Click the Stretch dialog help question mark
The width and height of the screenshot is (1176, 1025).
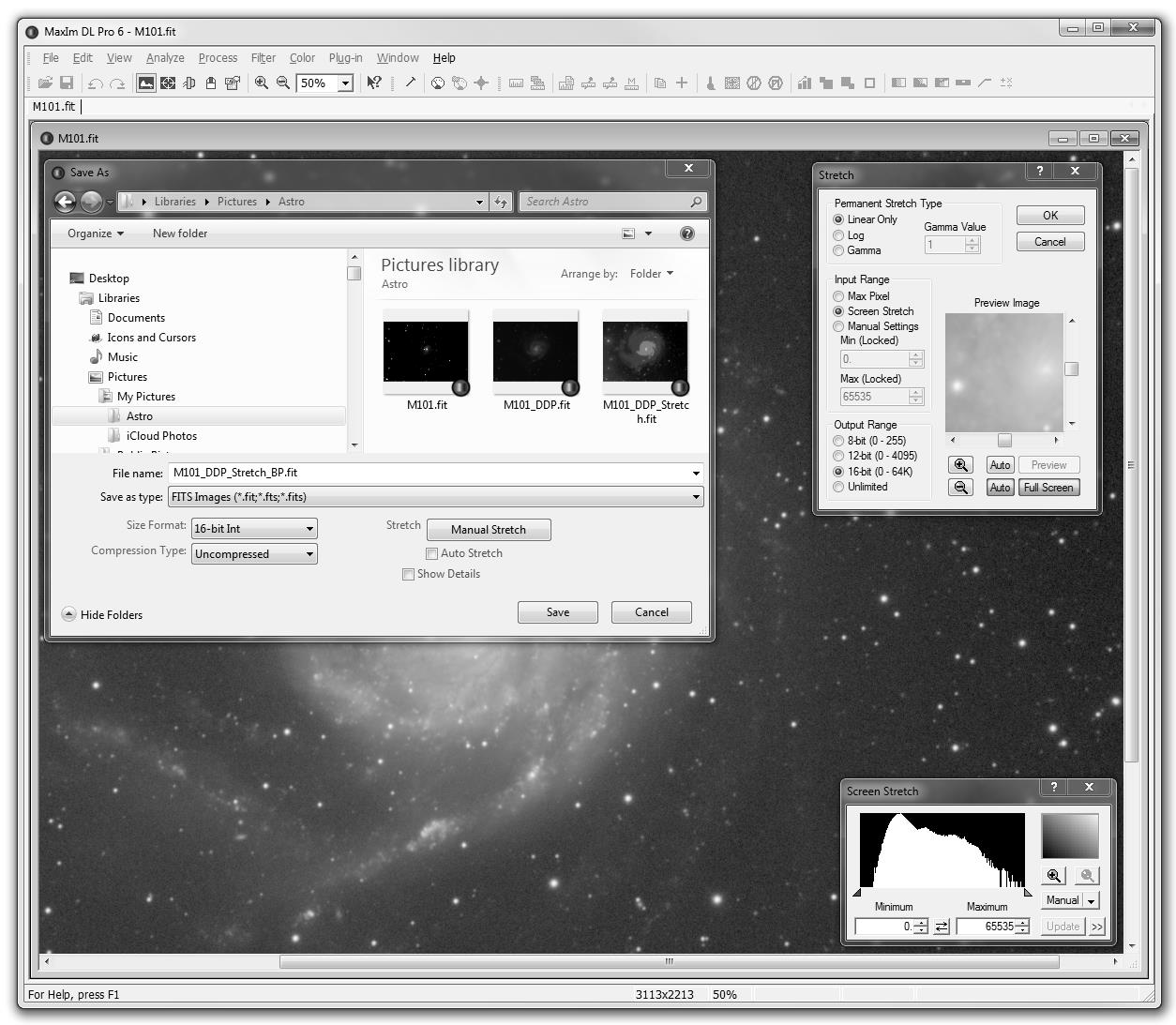1038,171
